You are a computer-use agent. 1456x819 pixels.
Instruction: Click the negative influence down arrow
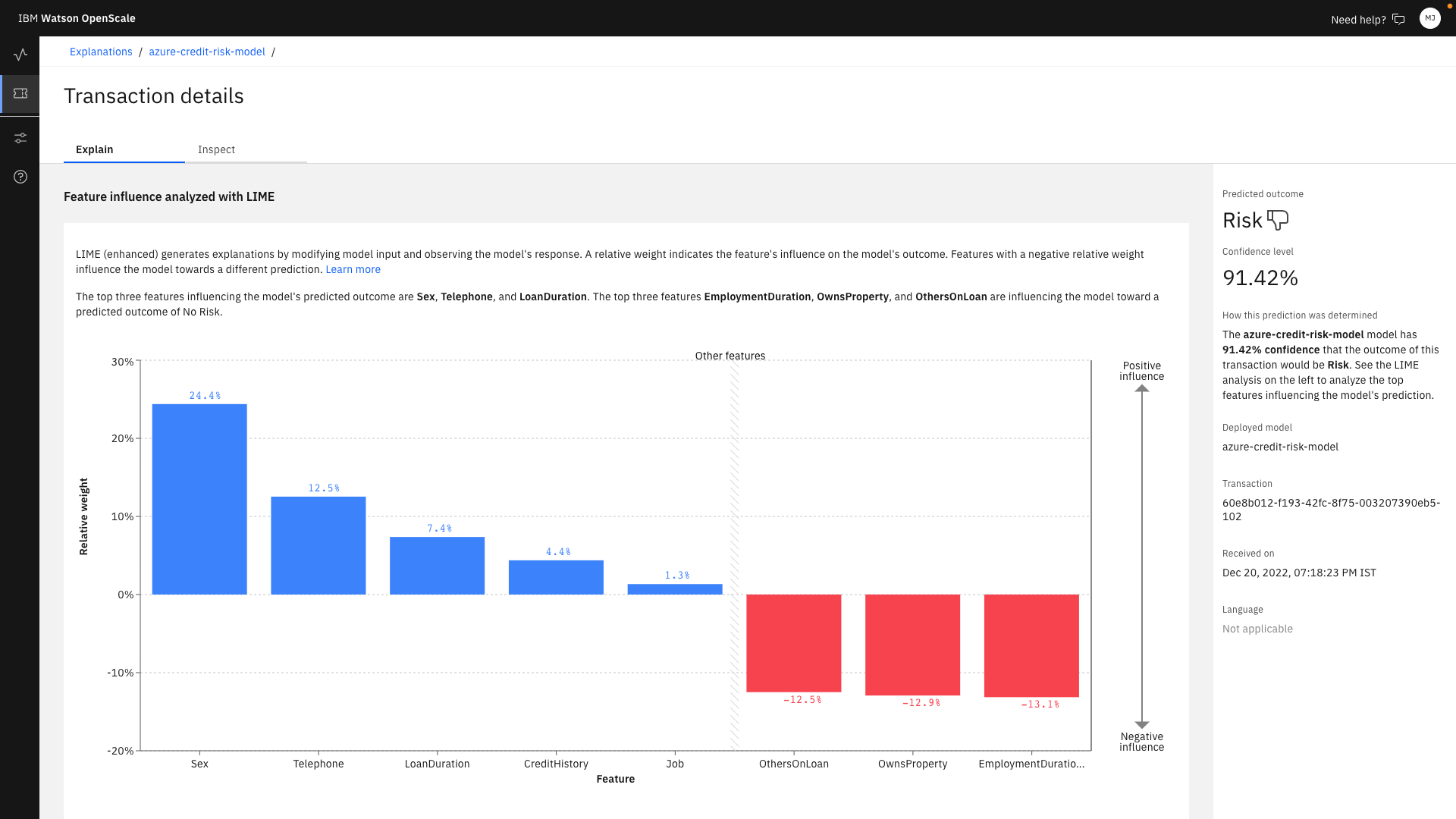point(1142,724)
